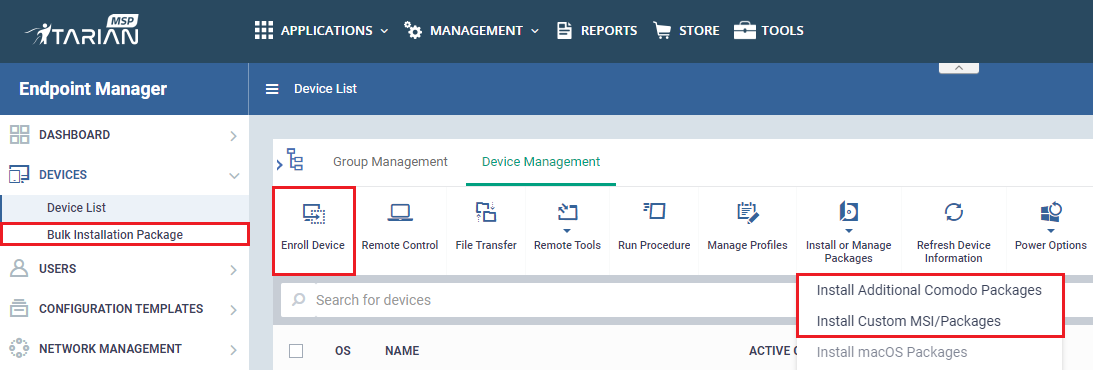Click the Dashboard sidebar icon
Image resolution: width=1093 pixels, height=370 pixels.
pyautogui.click(x=20, y=135)
